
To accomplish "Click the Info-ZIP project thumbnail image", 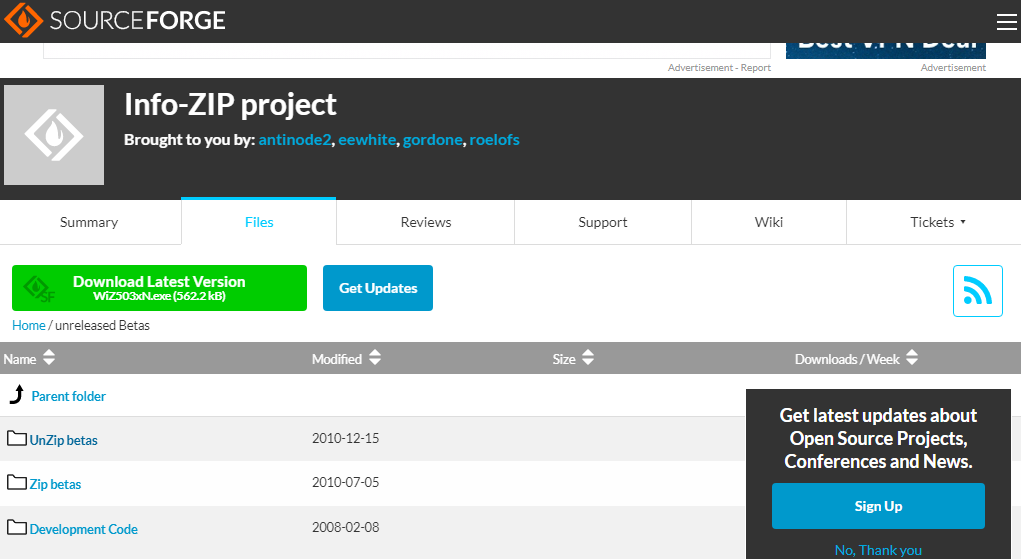I will [54, 135].
